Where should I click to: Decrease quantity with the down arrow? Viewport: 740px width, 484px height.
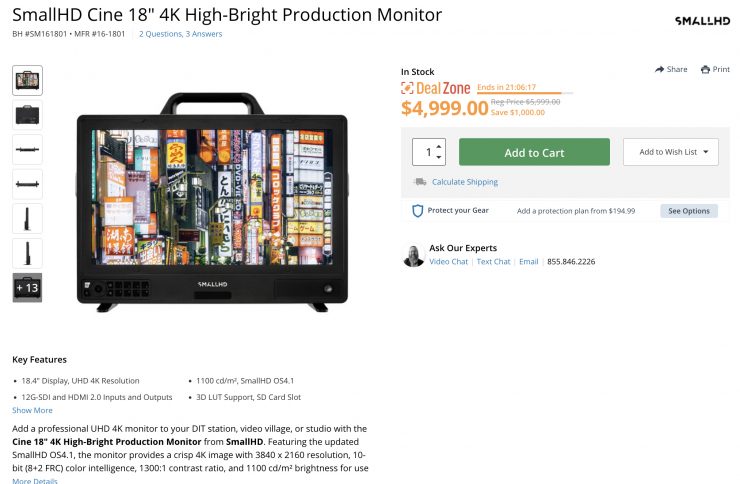pos(439,158)
